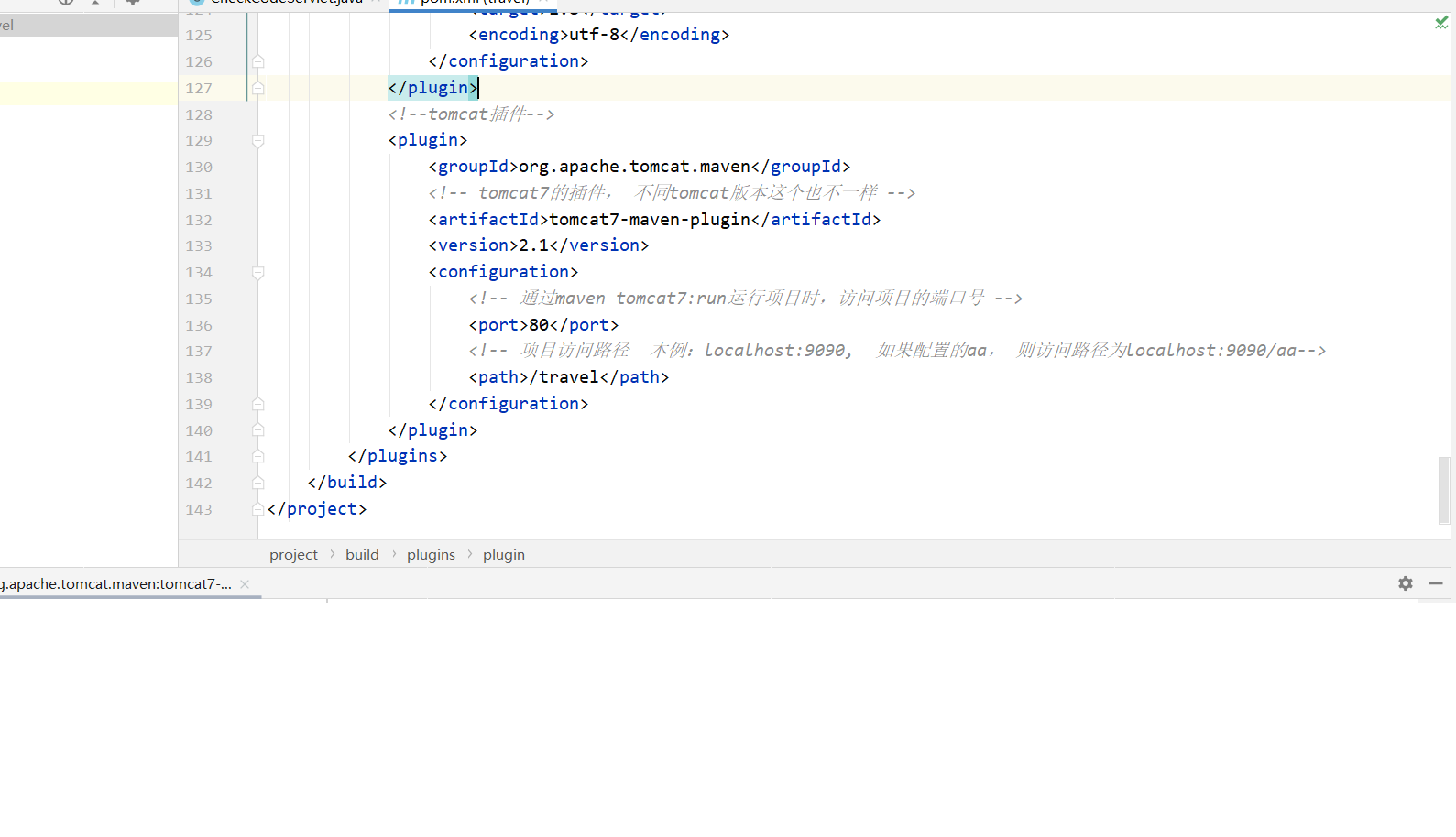This screenshot has height=837, width=1456.
Task: Click the tomcat plugin comment on line 128
Action: click(x=471, y=114)
